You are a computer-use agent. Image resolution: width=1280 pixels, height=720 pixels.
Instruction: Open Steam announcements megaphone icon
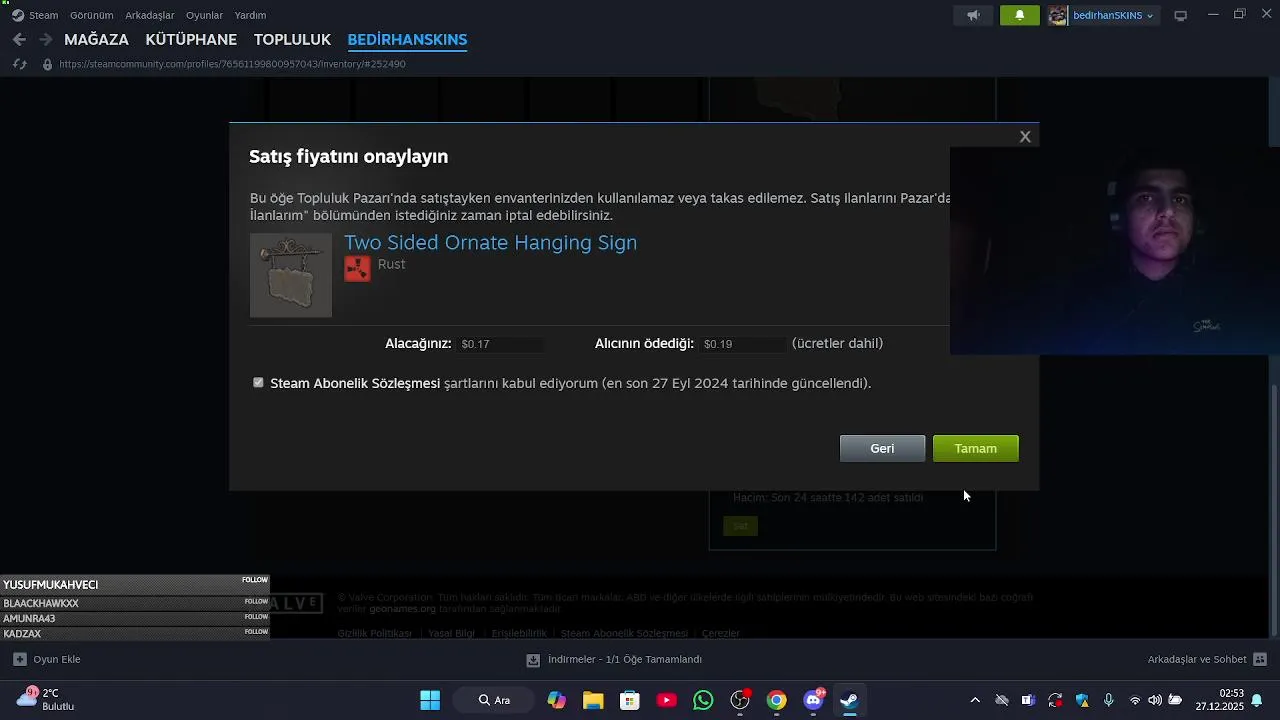point(973,15)
